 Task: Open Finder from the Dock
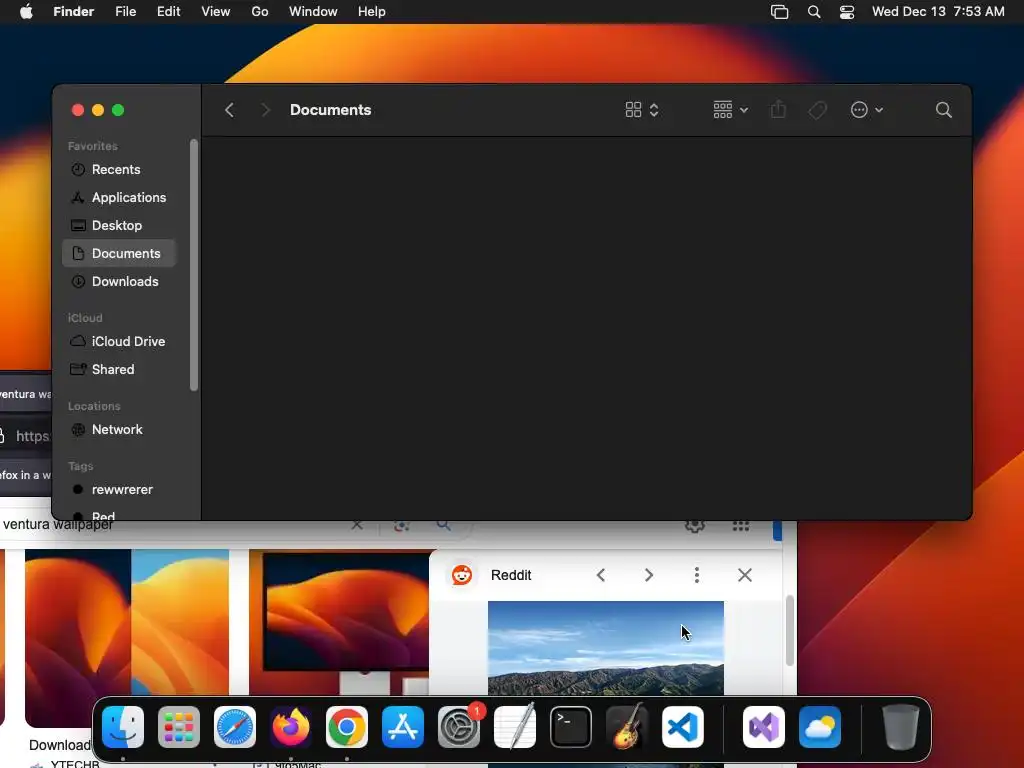tap(123, 727)
